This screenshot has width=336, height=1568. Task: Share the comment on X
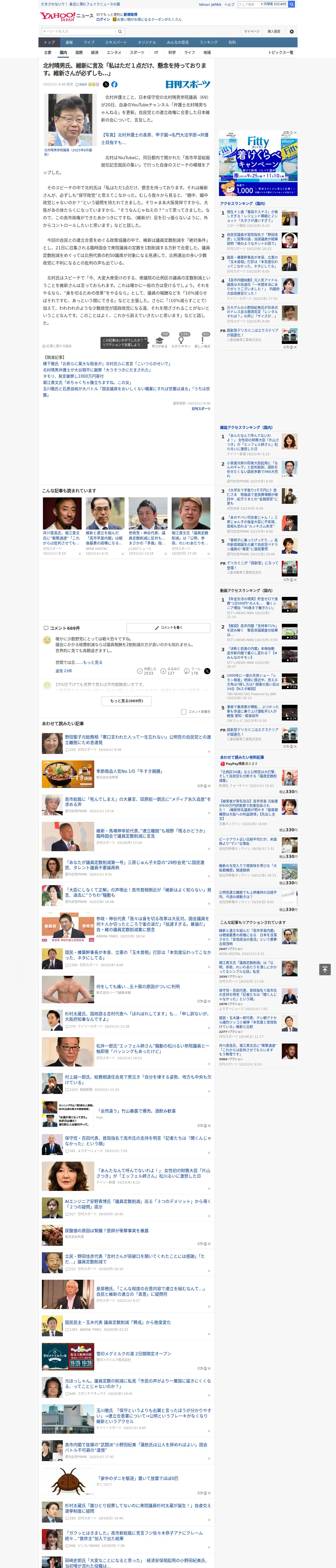pos(207,671)
